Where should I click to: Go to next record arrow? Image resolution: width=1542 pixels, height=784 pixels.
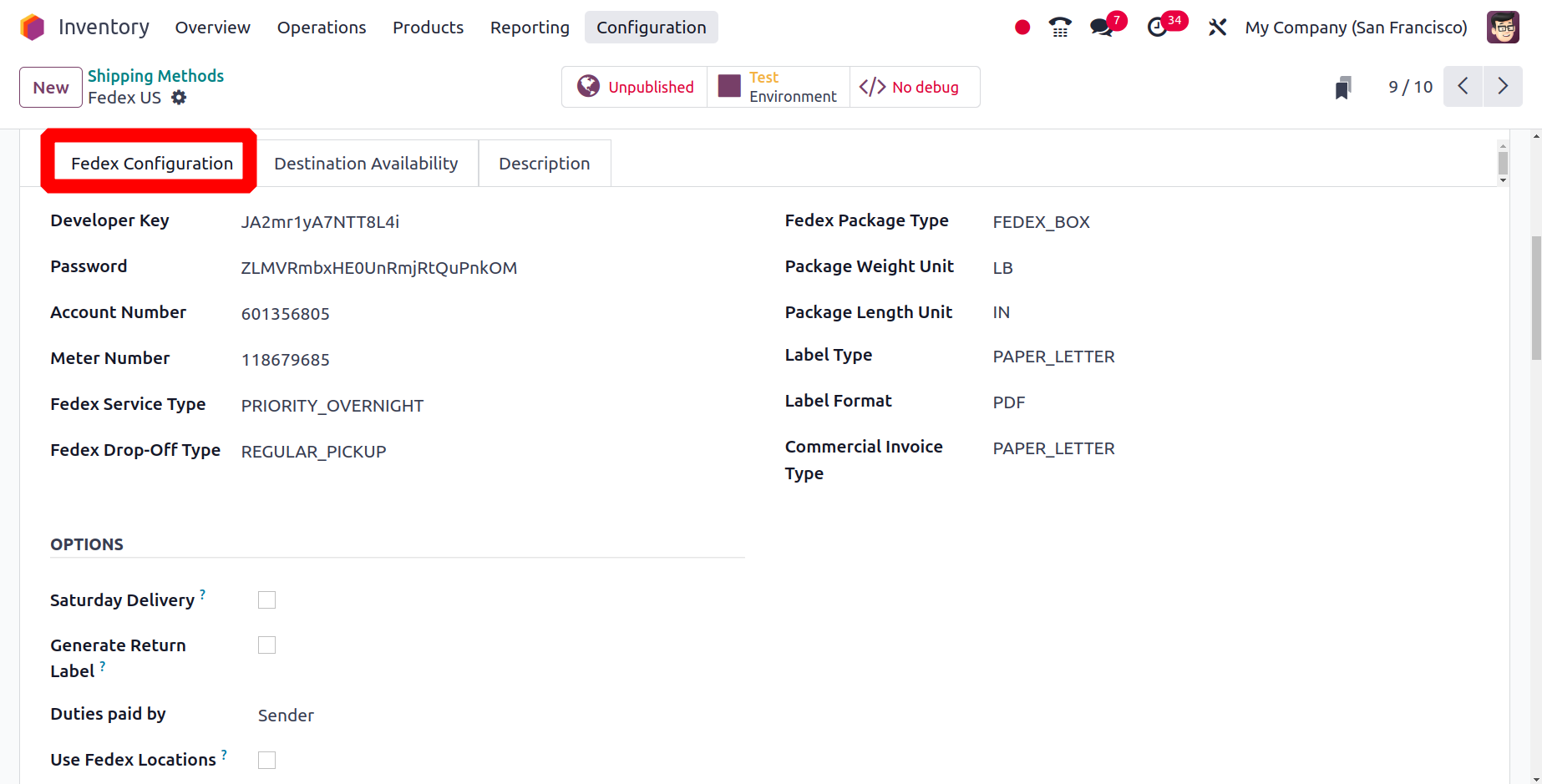(1503, 86)
